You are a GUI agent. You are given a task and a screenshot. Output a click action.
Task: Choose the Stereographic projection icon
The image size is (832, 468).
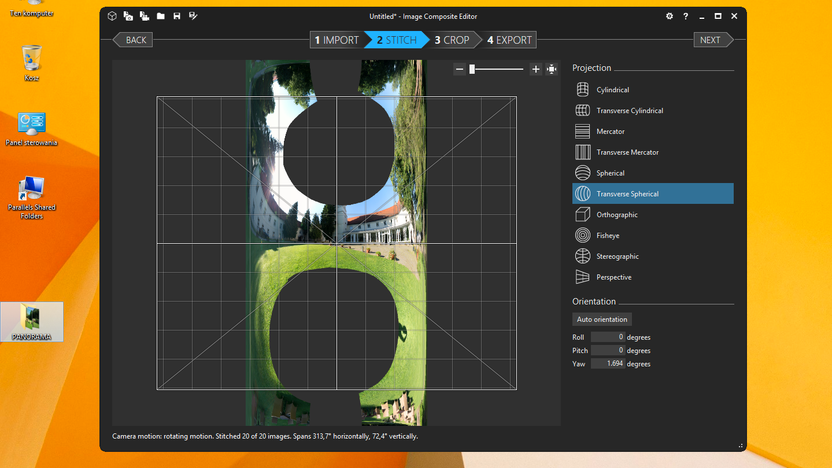pyautogui.click(x=583, y=256)
